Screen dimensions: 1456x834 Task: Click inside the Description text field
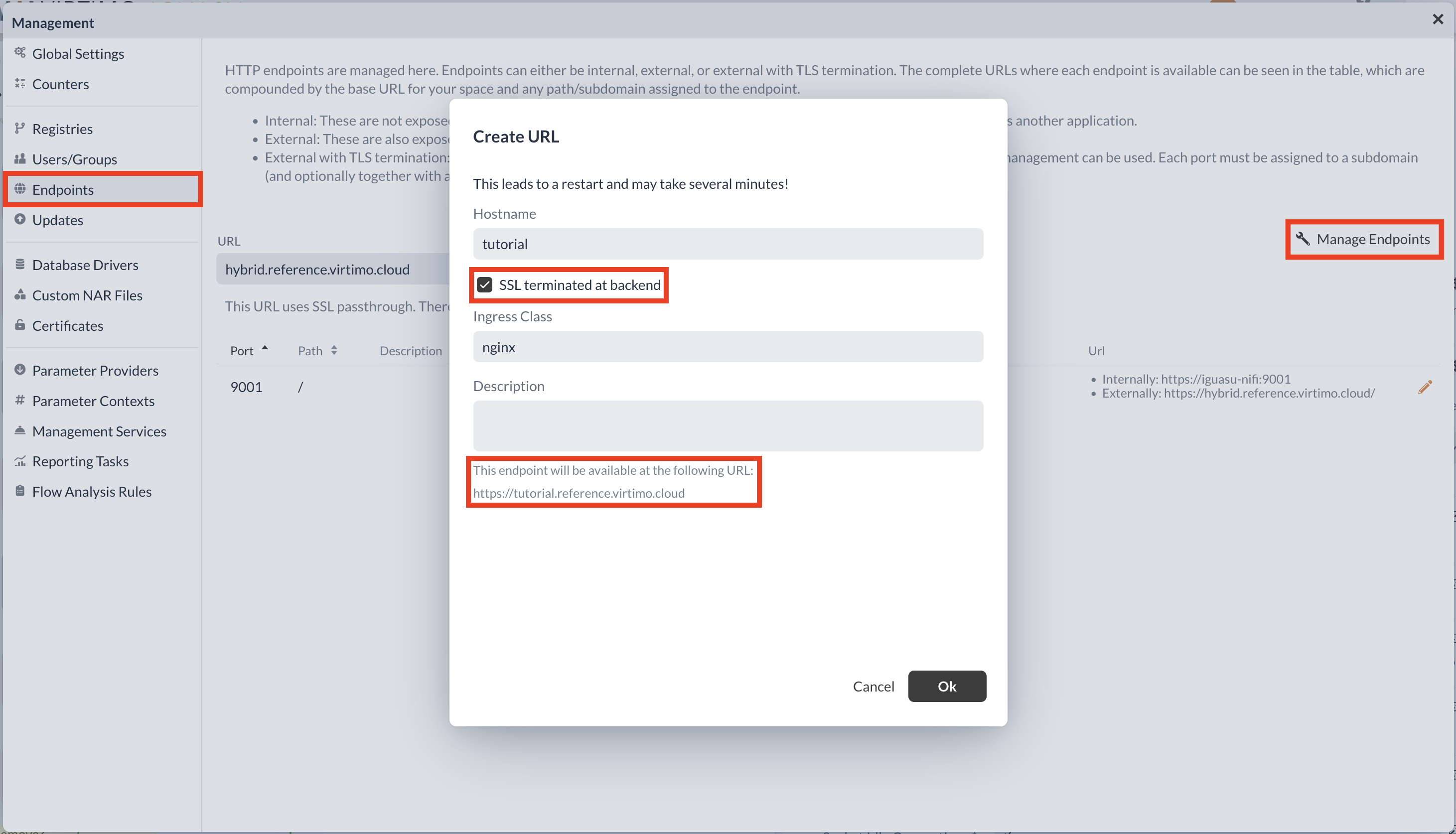tap(728, 425)
